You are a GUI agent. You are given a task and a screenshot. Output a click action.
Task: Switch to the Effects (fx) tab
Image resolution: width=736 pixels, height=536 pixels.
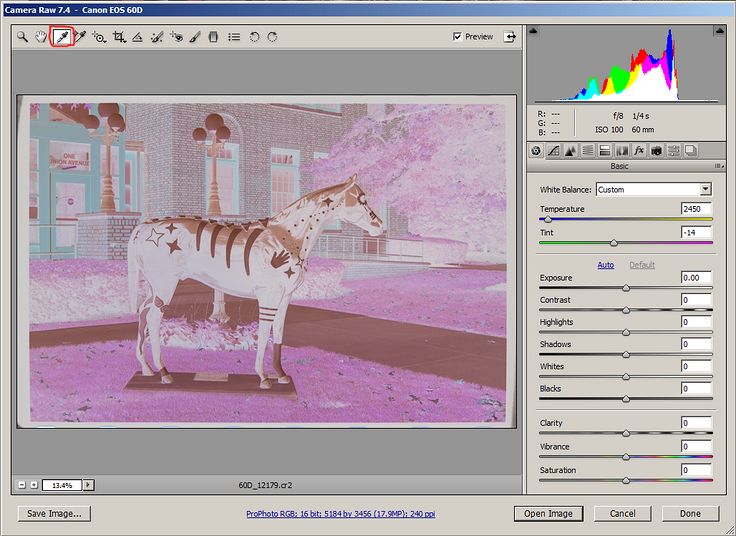639,150
